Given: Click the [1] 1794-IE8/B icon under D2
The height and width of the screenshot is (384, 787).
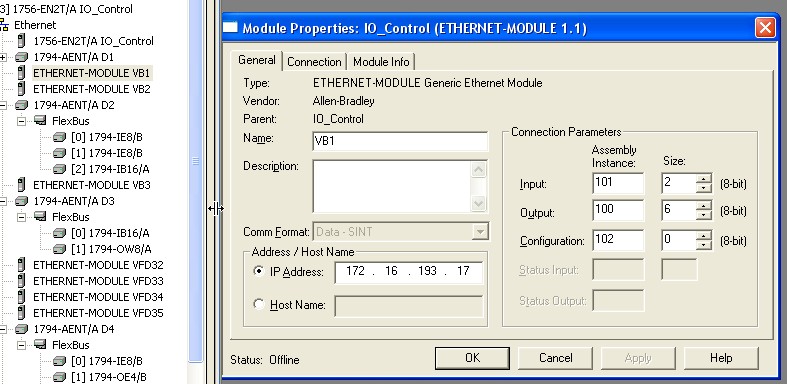Looking at the screenshot, I should pyautogui.click(x=59, y=153).
